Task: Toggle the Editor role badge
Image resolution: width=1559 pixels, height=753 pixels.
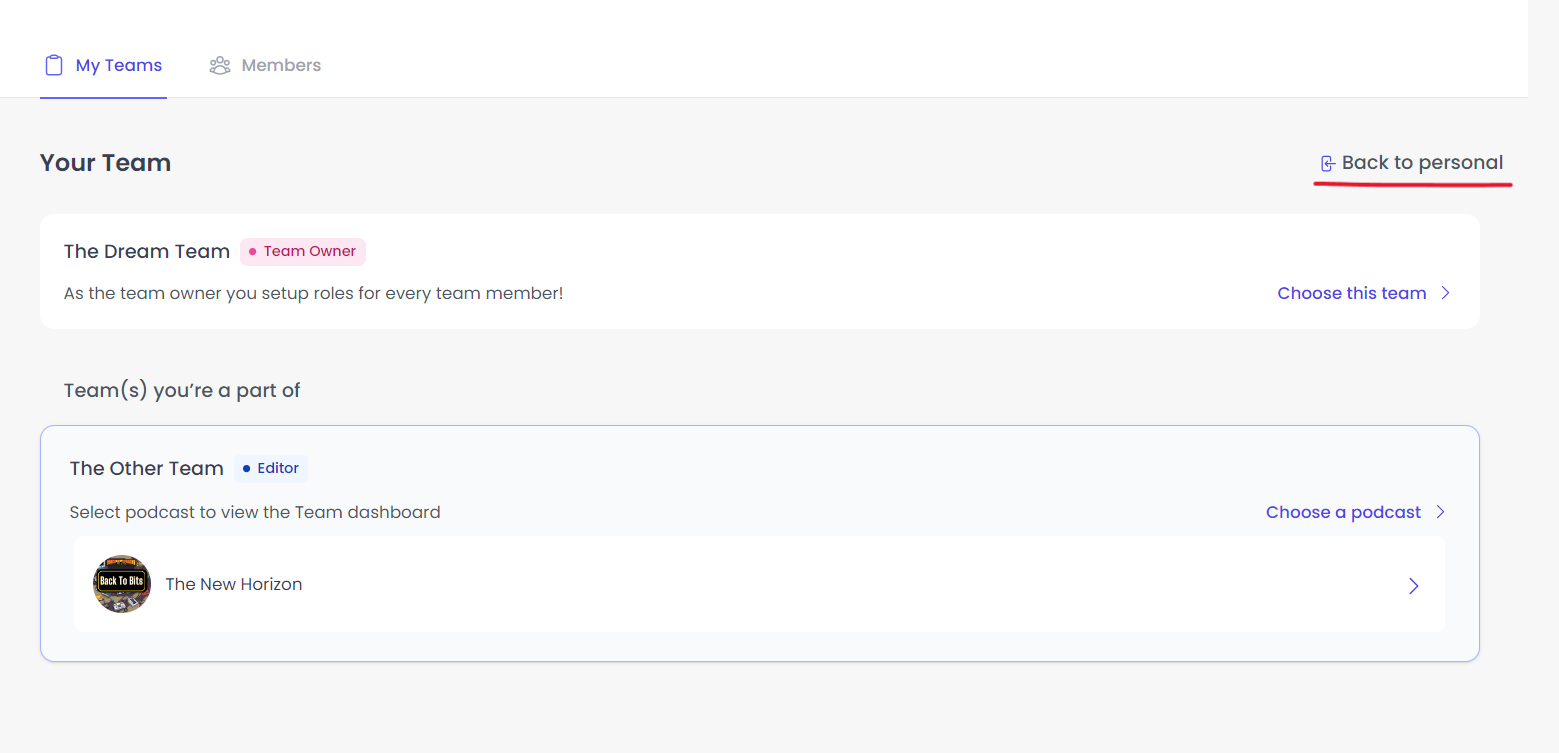Action: point(270,467)
